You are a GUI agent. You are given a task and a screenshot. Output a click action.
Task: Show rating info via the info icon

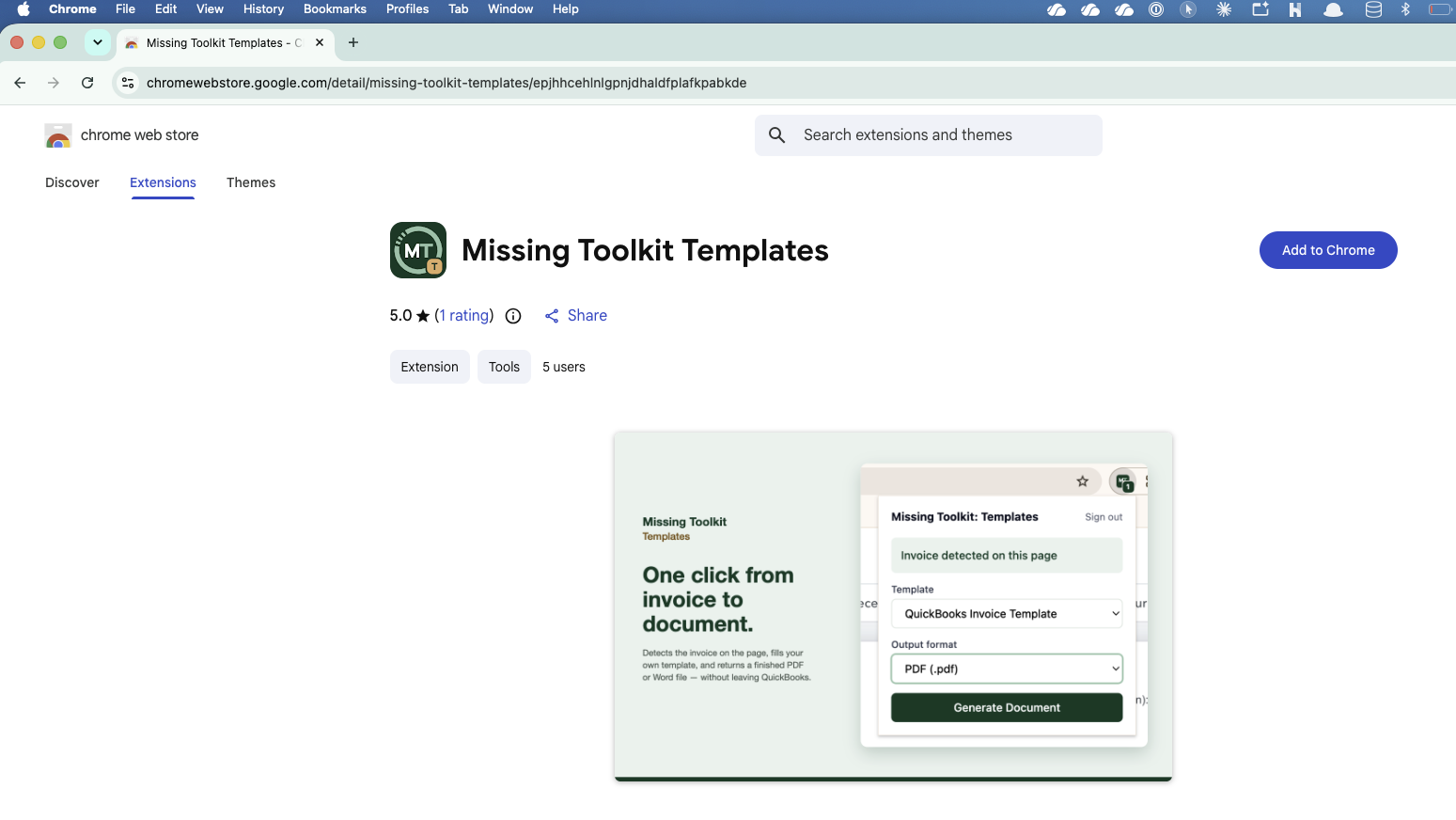513,316
